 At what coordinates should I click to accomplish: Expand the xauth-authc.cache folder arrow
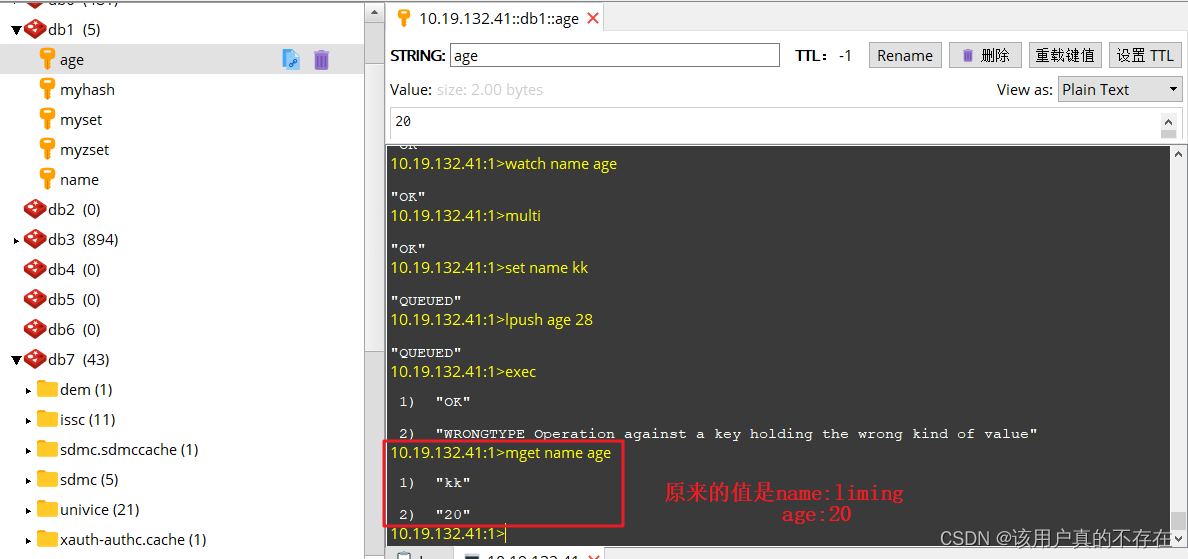click(x=29, y=540)
